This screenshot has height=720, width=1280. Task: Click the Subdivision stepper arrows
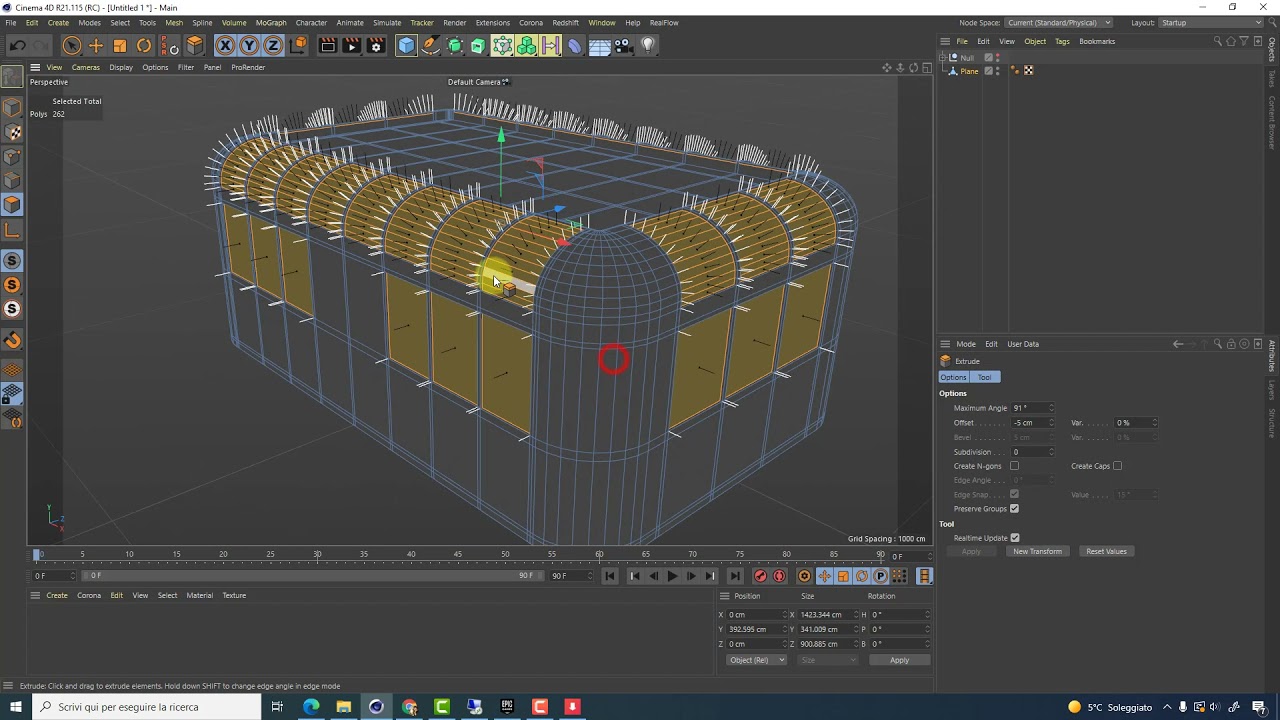click(x=1051, y=452)
